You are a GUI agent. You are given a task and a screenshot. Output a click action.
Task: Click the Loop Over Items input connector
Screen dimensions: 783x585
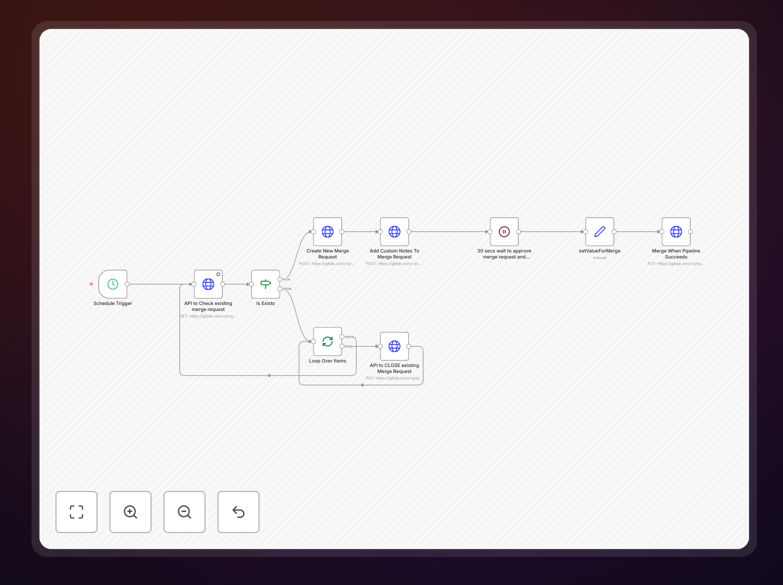313,342
